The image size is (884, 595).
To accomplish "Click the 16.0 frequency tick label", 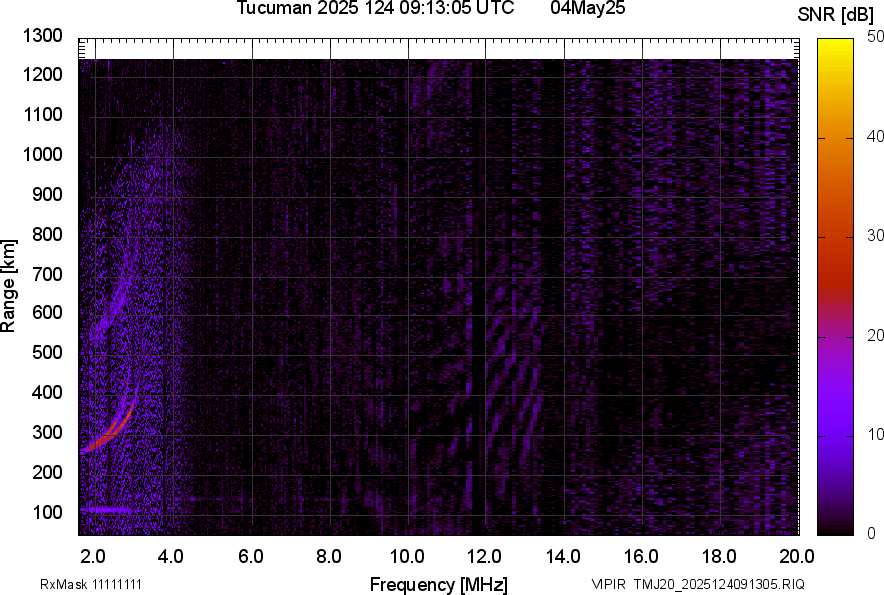I will (x=641, y=557).
